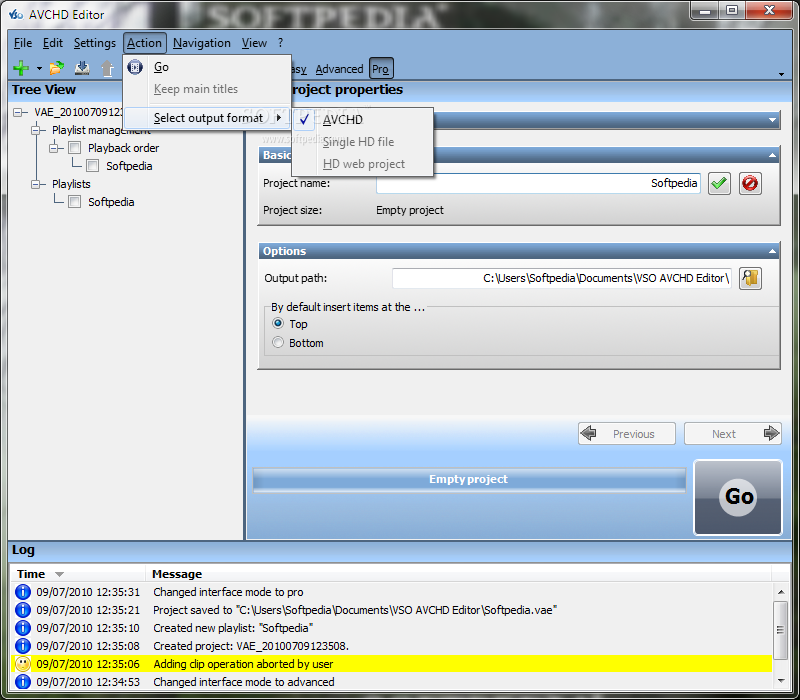
Task: Open the Settings menu
Action: tap(94, 43)
